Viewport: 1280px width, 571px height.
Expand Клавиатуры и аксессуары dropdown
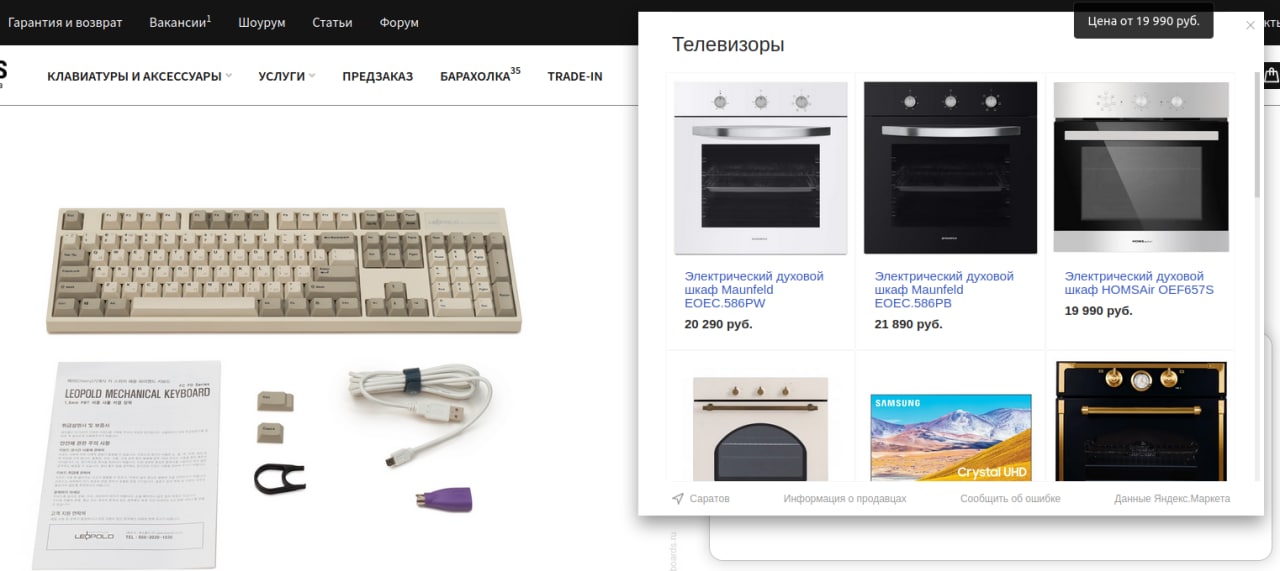coord(139,76)
